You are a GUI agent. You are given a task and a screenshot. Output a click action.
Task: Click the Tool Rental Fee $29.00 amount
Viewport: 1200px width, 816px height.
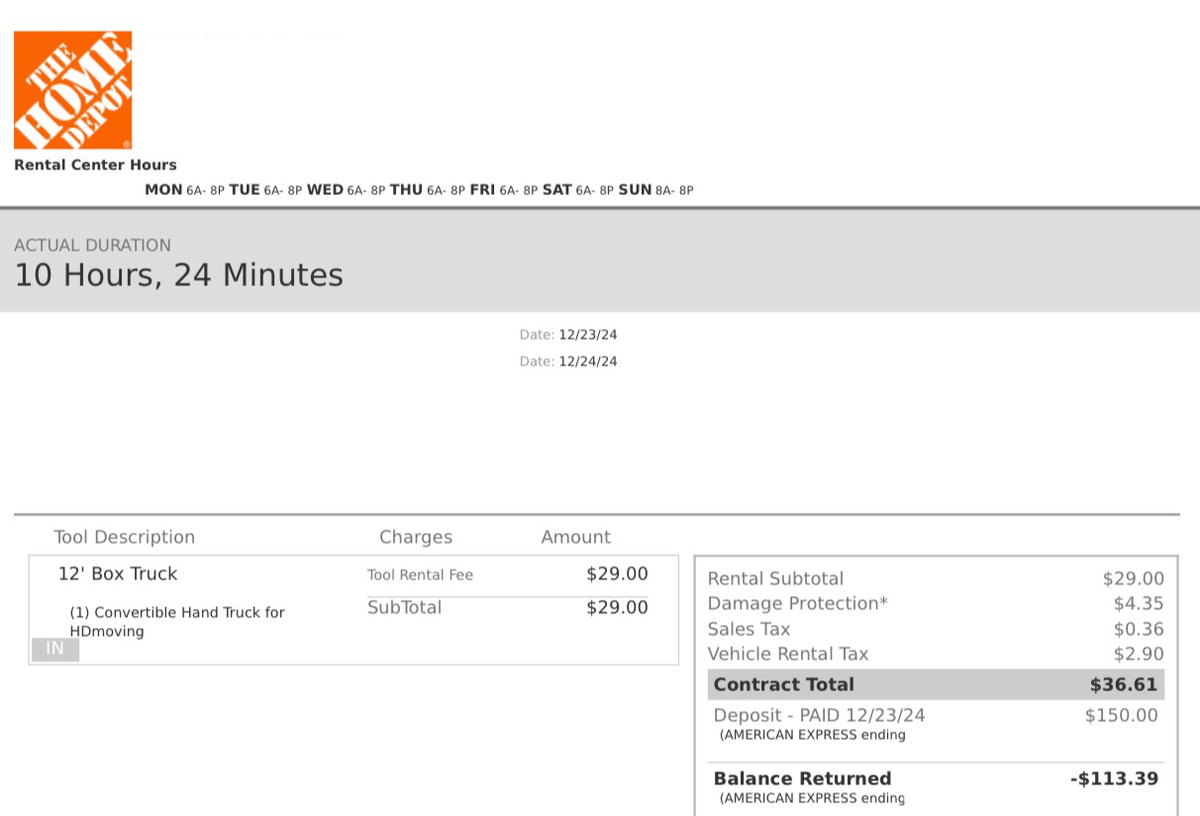click(x=617, y=574)
